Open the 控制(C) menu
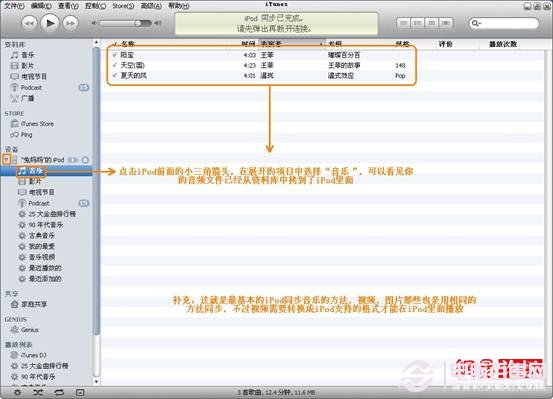Image resolution: width=553 pixels, height=399 pixels. 95,6
